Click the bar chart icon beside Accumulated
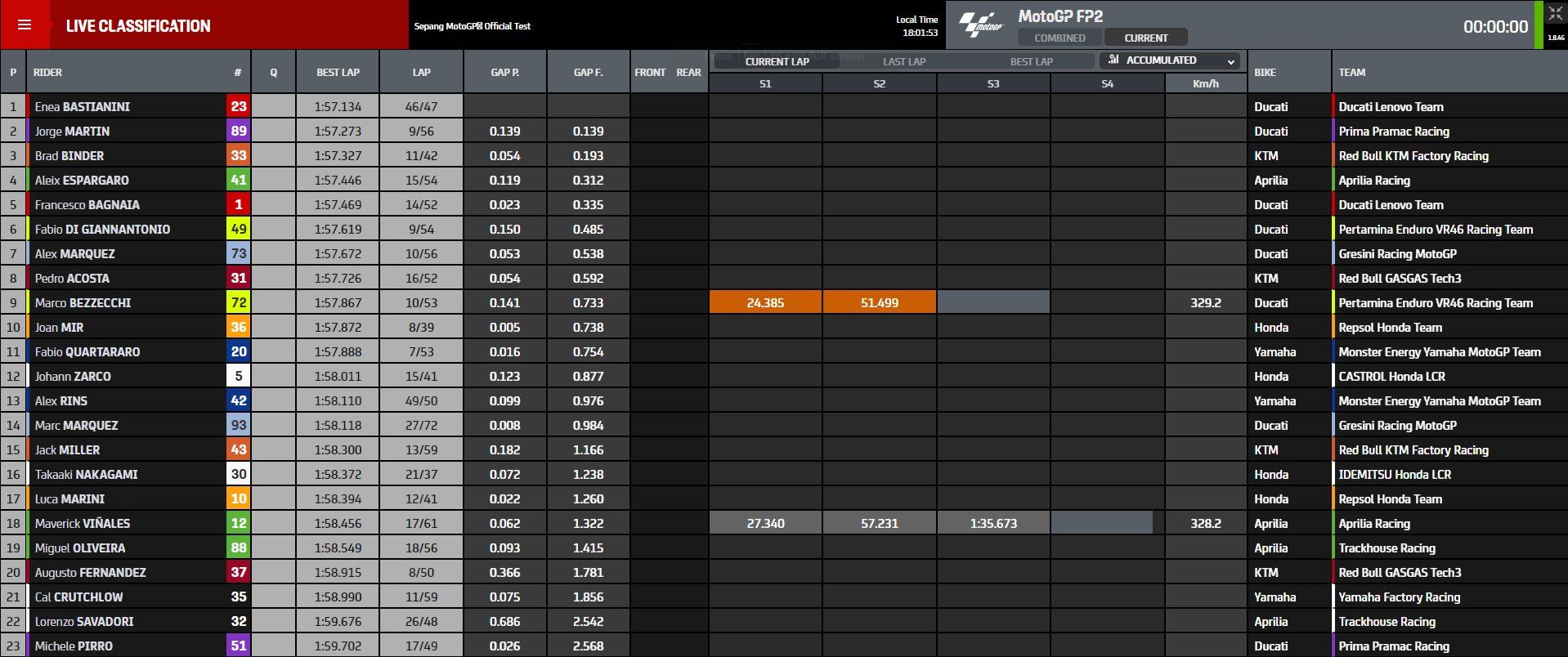This screenshot has height=657, width=1568. (x=1113, y=60)
